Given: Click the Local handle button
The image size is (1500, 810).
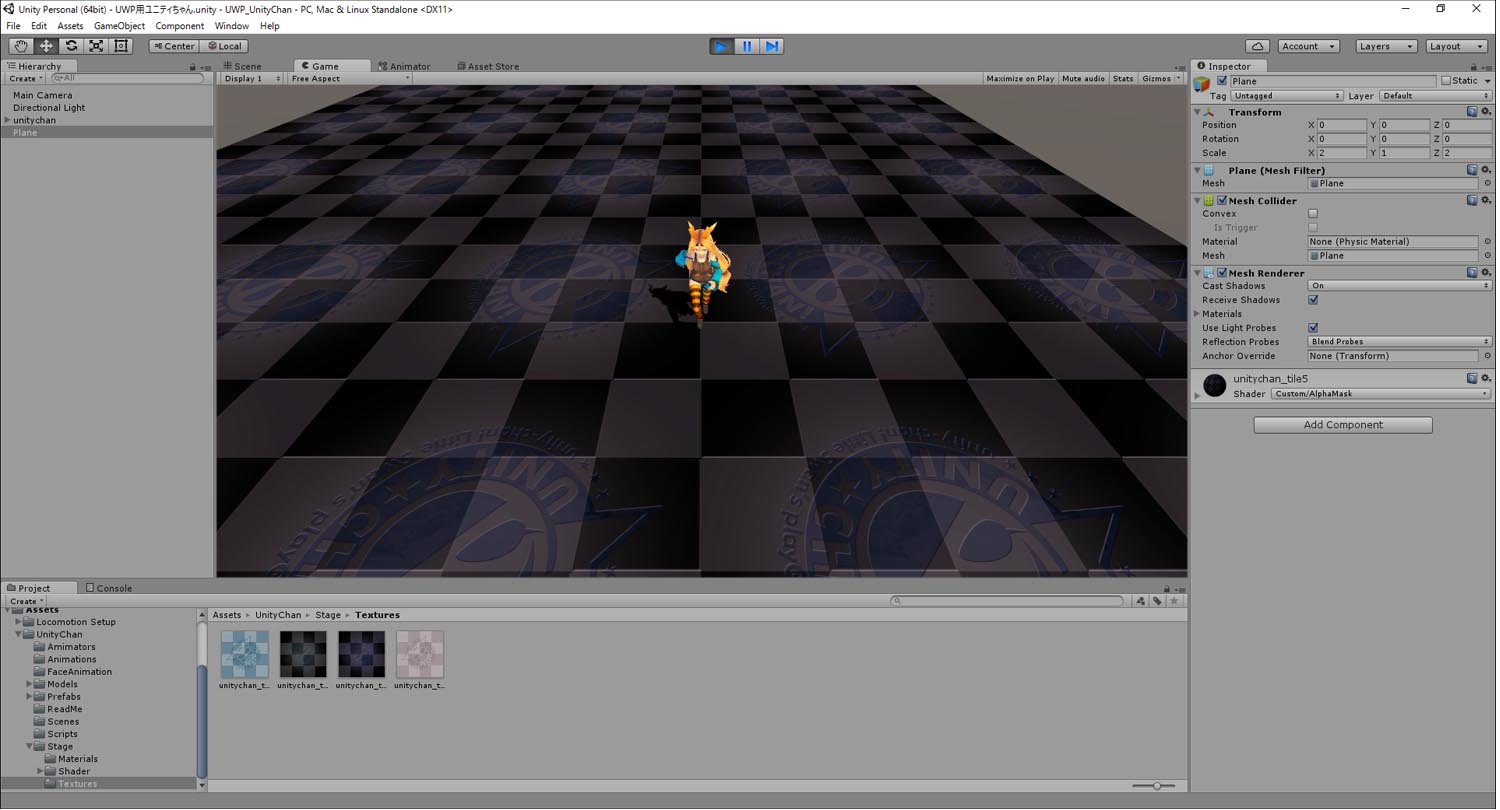Looking at the screenshot, I should click(x=224, y=46).
